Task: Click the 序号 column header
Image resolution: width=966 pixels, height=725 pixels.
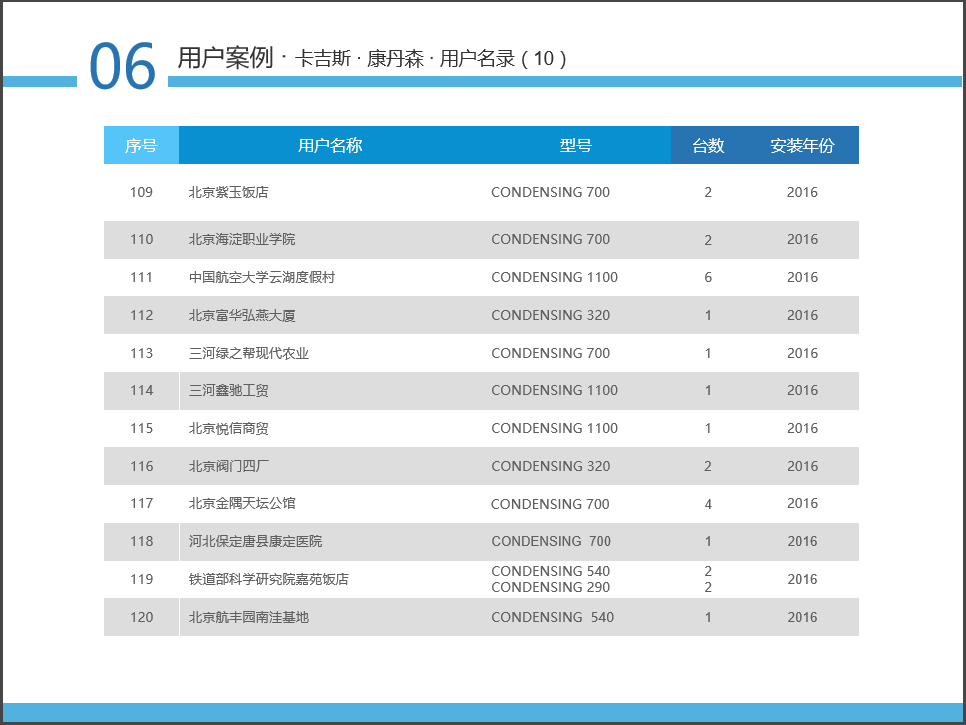Action: point(141,145)
